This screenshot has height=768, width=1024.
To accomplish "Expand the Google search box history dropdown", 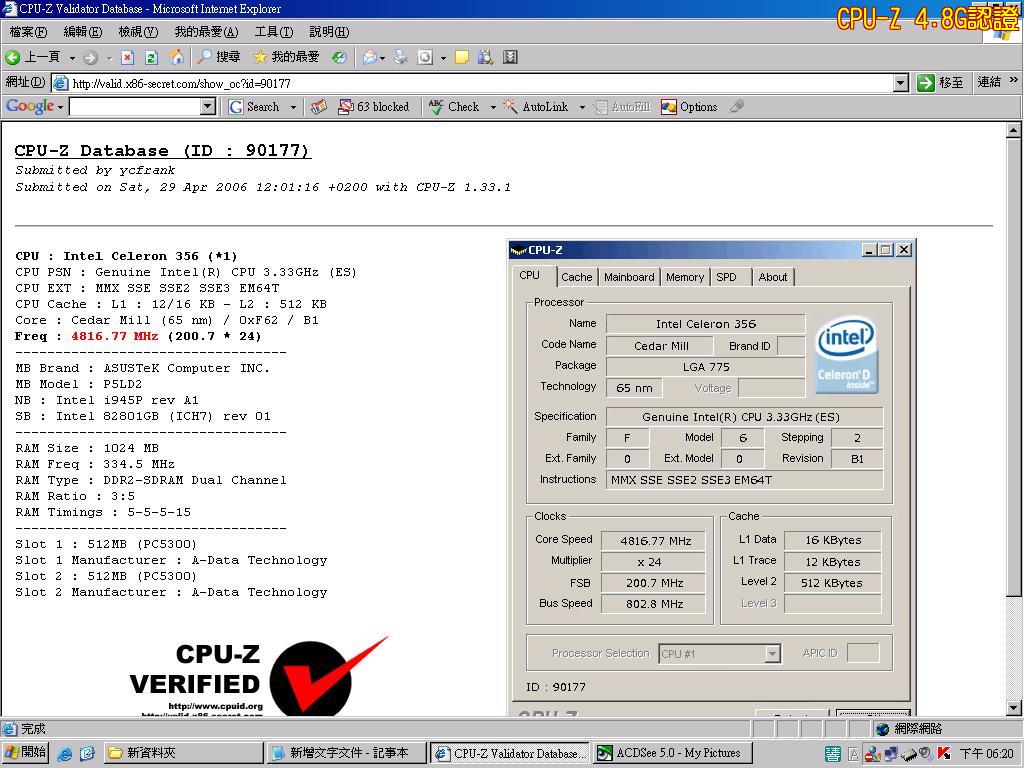I will click(208, 106).
